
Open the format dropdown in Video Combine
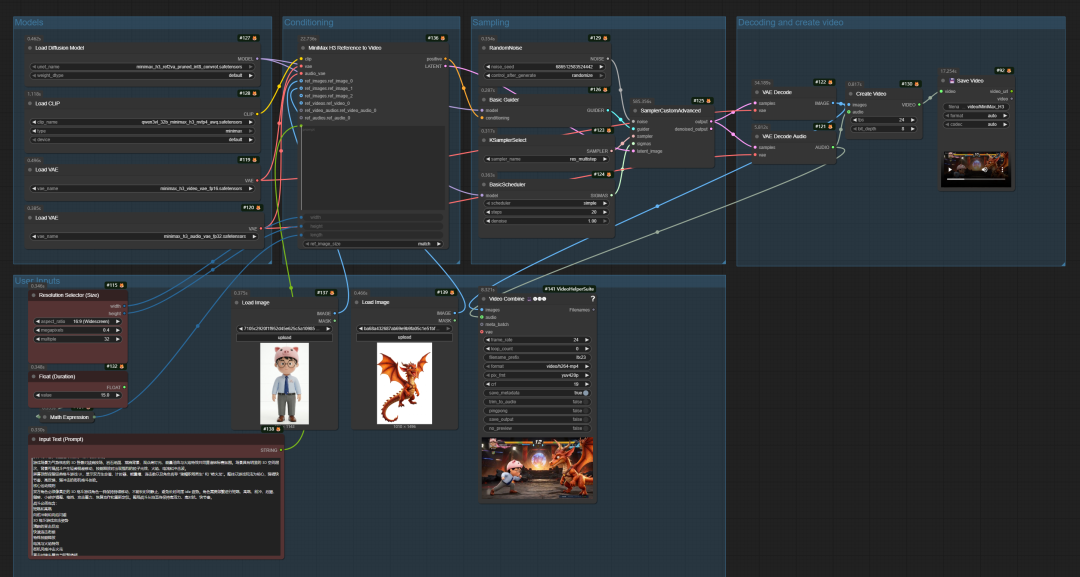537,366
